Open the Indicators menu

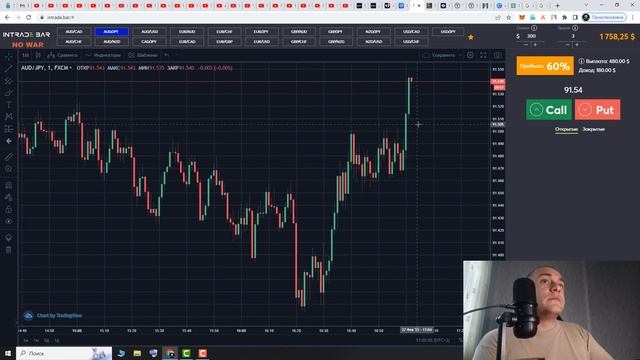[x=103, y=55]
